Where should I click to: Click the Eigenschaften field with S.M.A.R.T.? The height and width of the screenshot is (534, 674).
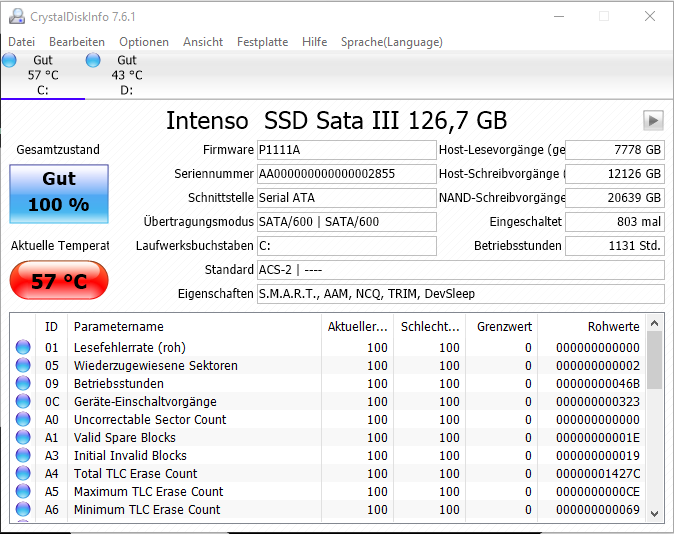pyautogui.click(x=461, y=294)
